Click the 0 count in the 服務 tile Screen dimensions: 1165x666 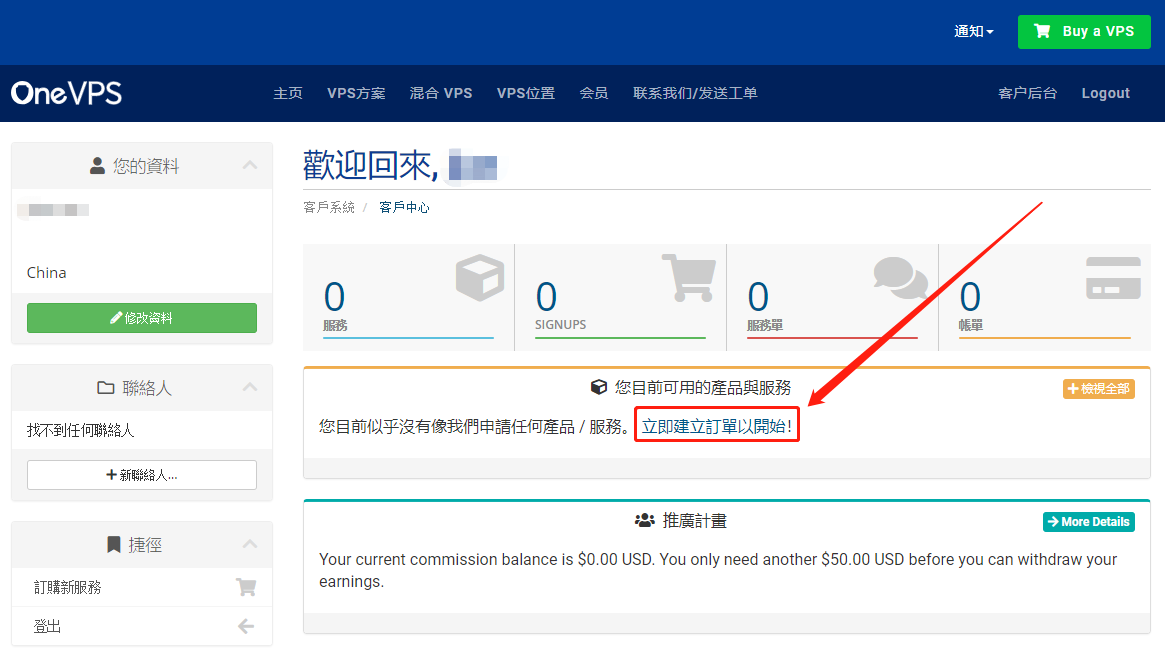coord(334,297)
